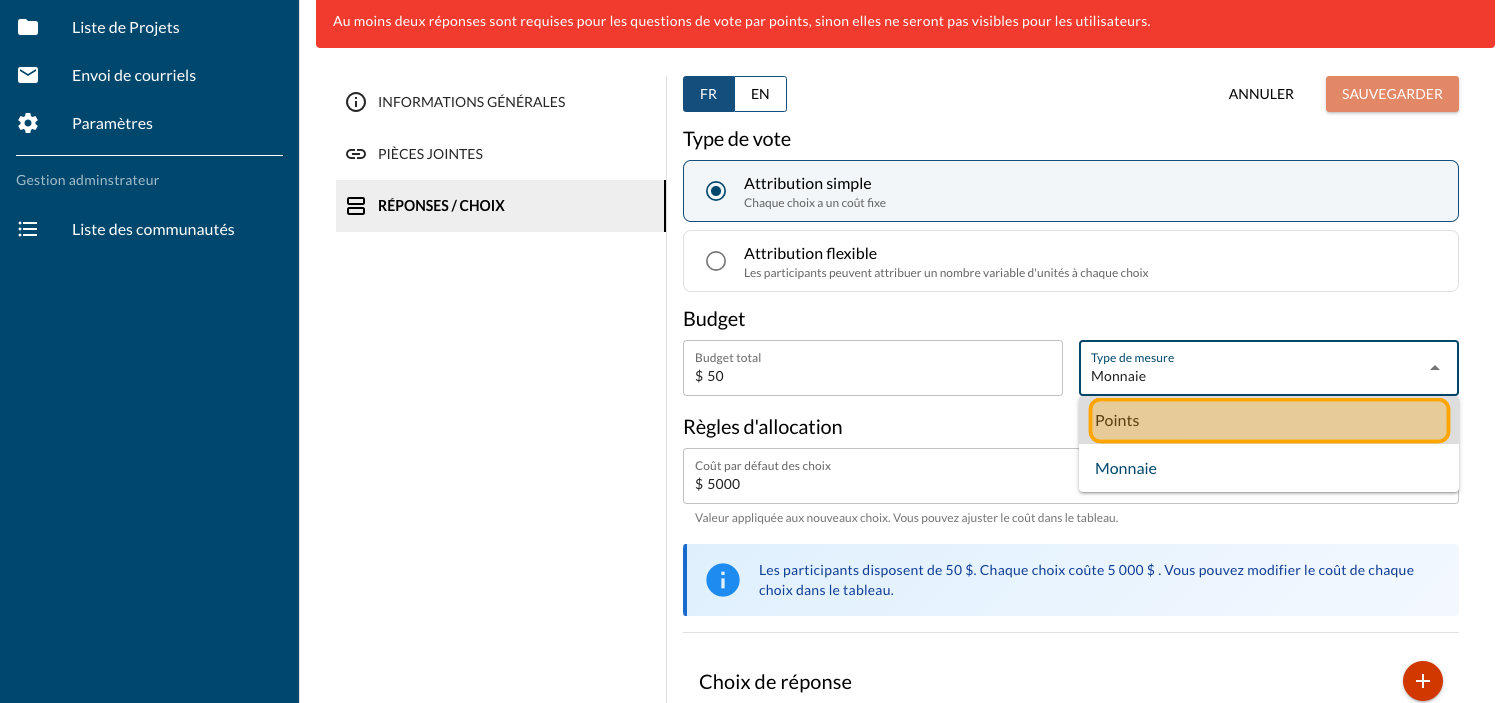Click the envelope icon for Envoi de courriels

28,75
